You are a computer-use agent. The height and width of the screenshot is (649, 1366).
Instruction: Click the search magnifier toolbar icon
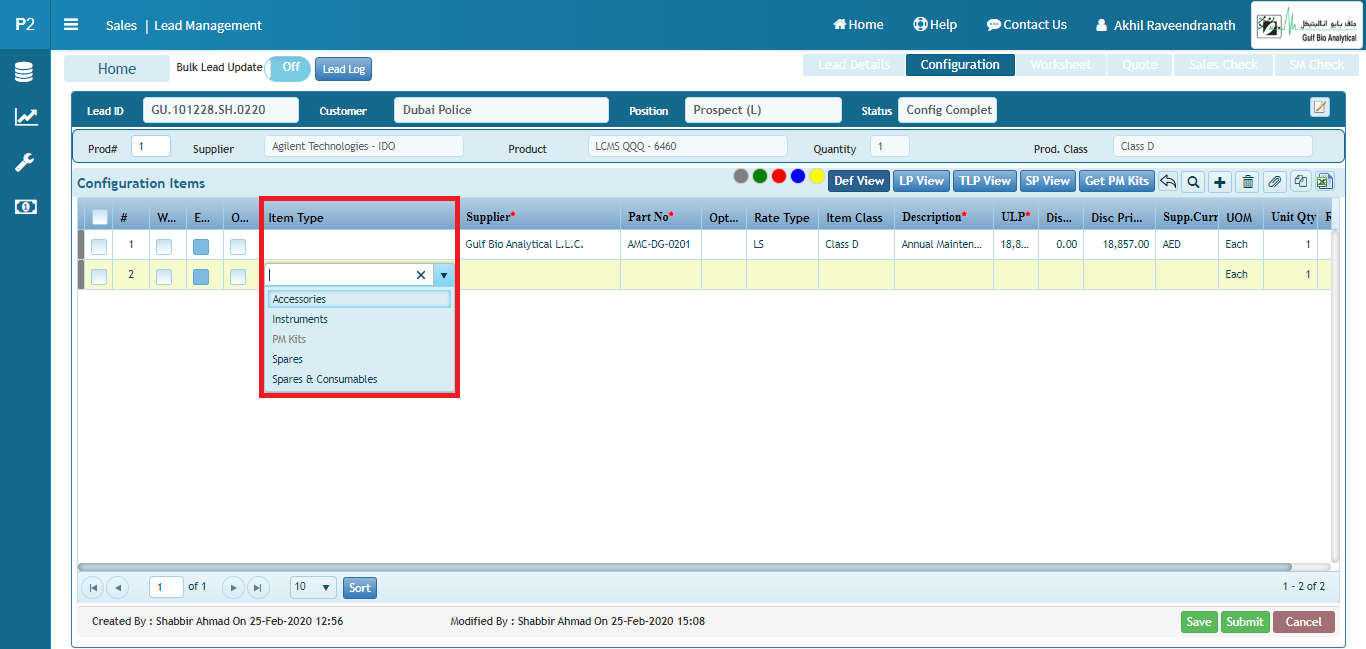[x=1193, y=181]
